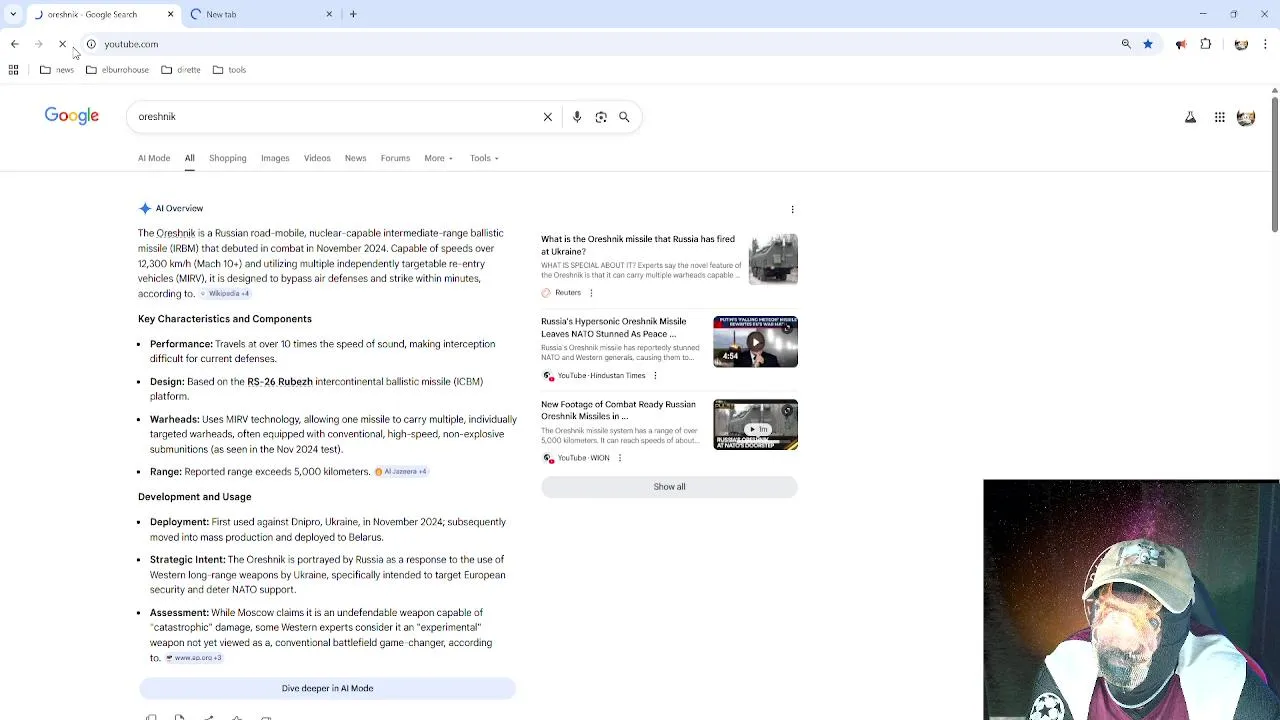
Task: Open the Wikipedia +4 source chip
Action: click(225, 294)
